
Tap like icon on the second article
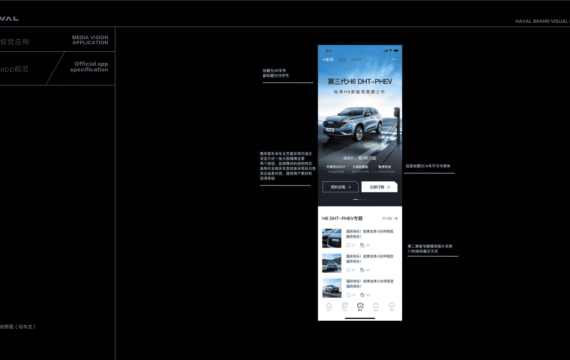click(x=362, y=270)
